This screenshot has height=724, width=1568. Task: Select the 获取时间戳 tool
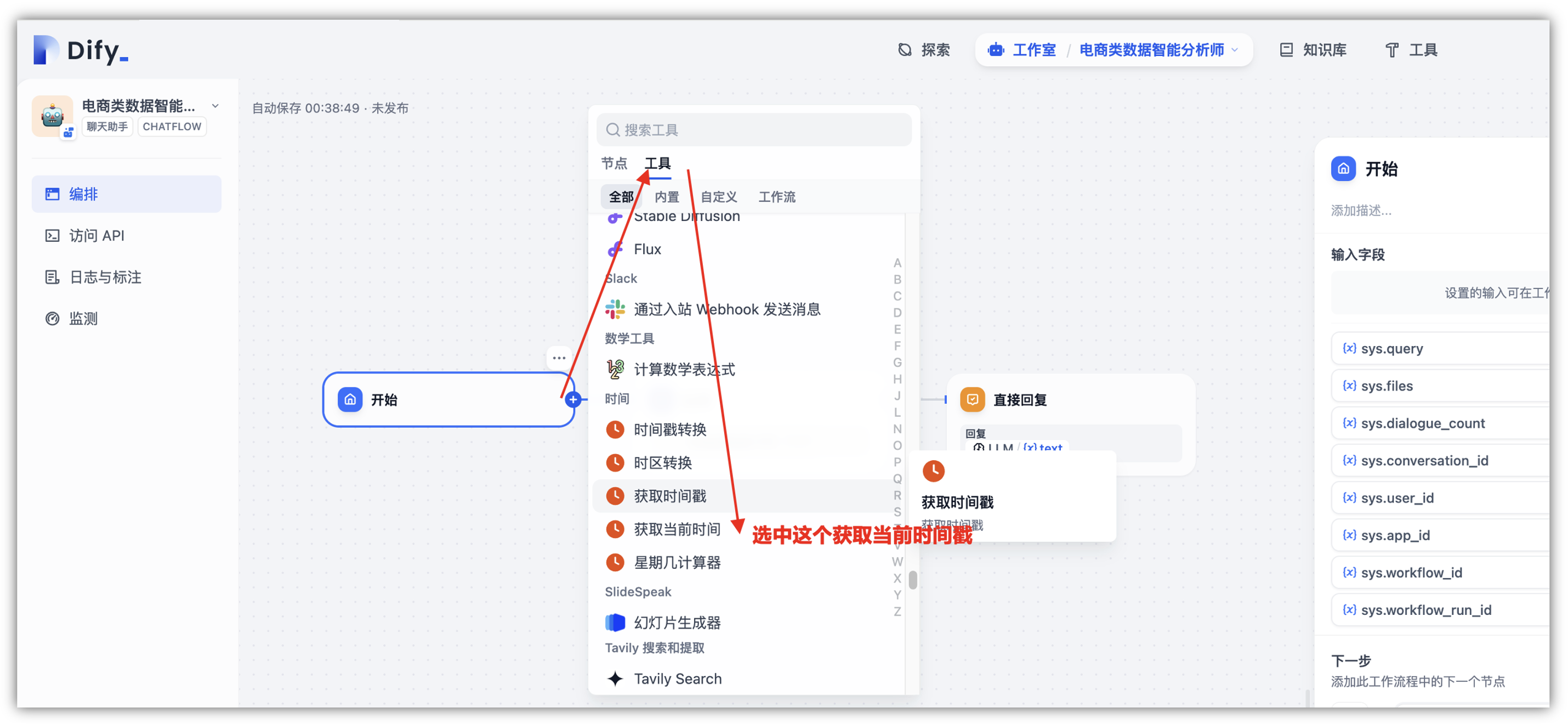(669, 496)
